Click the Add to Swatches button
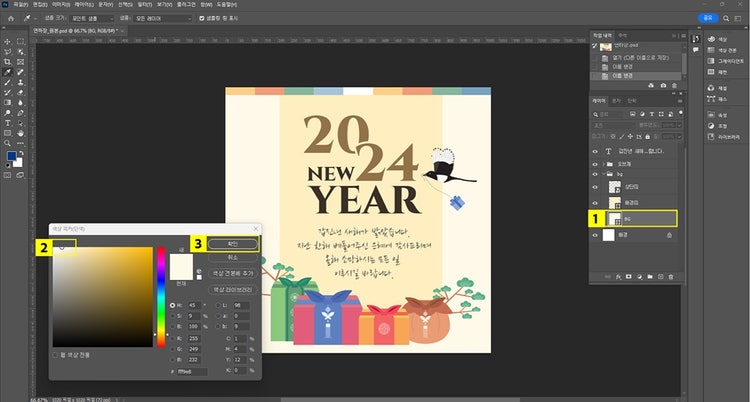 pos(233,273)
